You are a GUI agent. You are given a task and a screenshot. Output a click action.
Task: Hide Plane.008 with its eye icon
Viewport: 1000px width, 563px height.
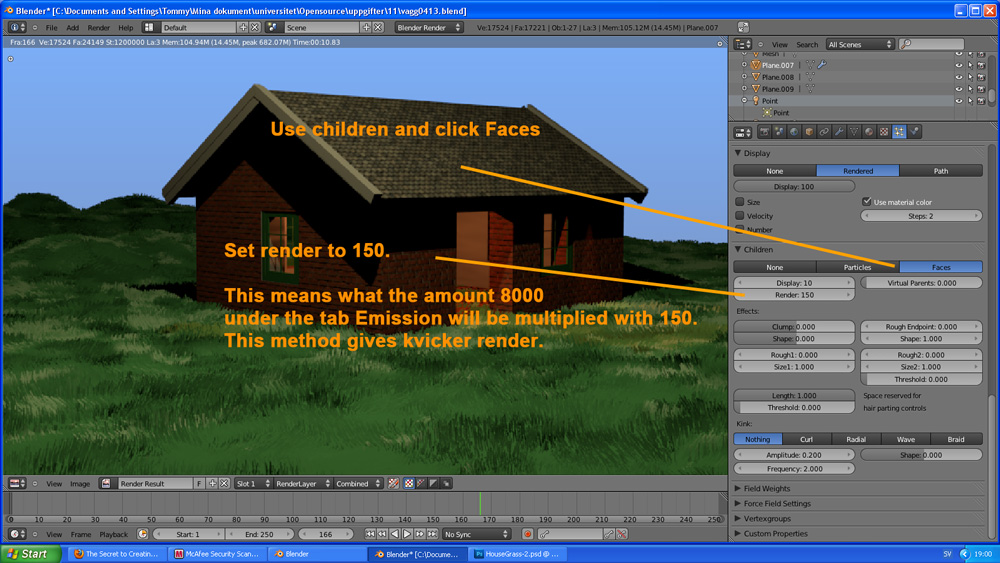pyautogui.click(x=959, y=77)
